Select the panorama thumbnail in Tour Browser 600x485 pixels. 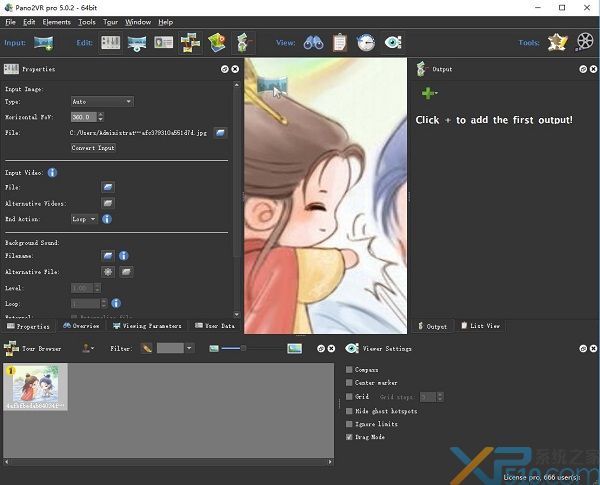(x=36, y=387)
